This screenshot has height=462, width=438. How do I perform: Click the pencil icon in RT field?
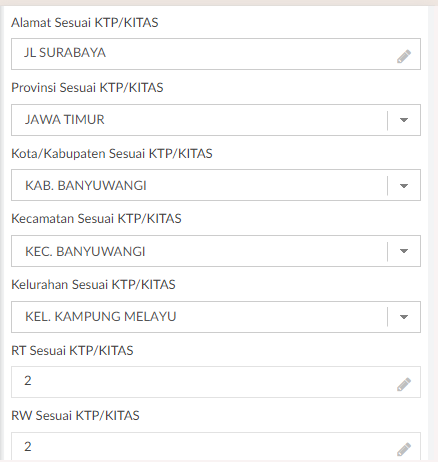[404, 384]
